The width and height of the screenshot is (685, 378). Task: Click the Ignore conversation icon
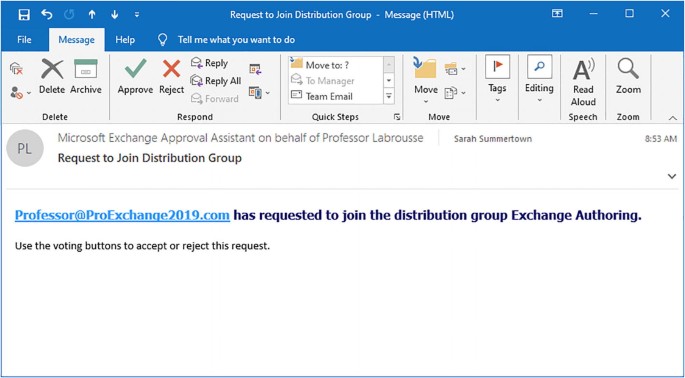point(16,68)
